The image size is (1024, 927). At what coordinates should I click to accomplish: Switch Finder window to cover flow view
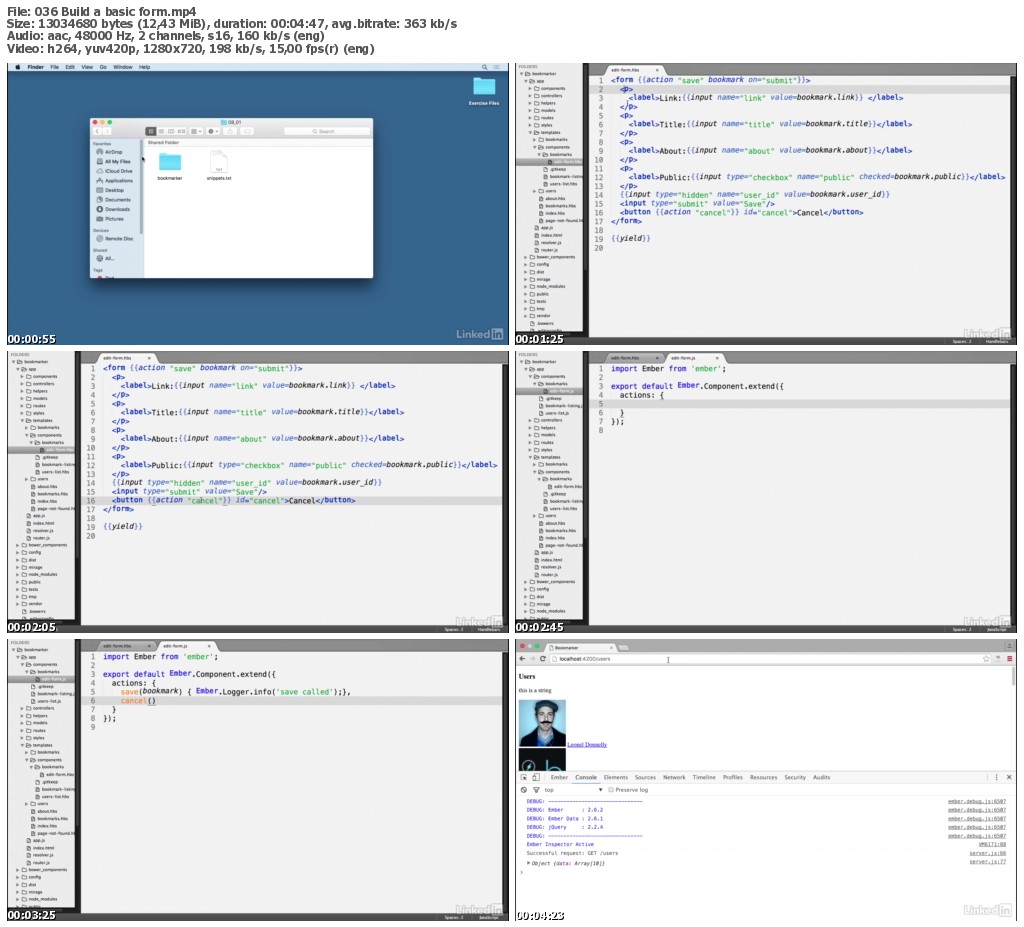(182, 131)
